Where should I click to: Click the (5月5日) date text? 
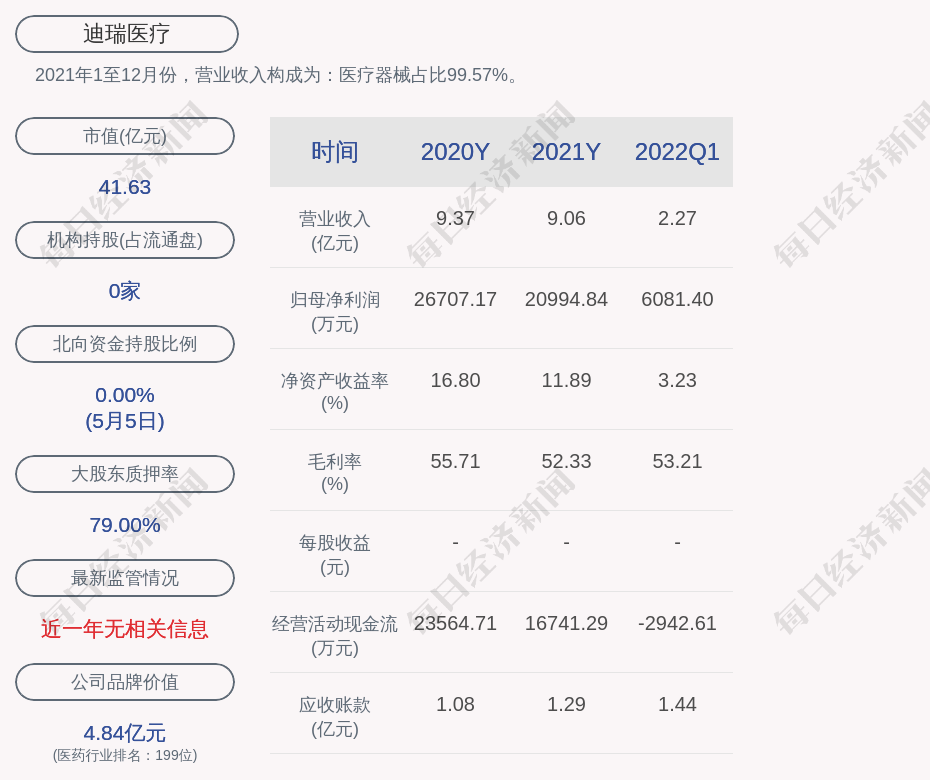[x=125, y=421]
